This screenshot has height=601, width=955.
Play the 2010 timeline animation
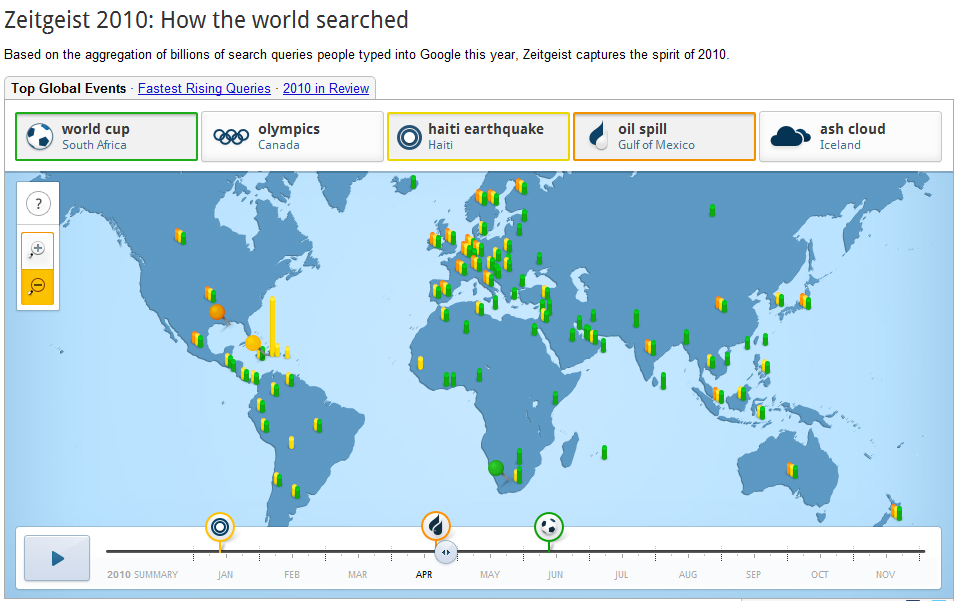pos(57,558)
